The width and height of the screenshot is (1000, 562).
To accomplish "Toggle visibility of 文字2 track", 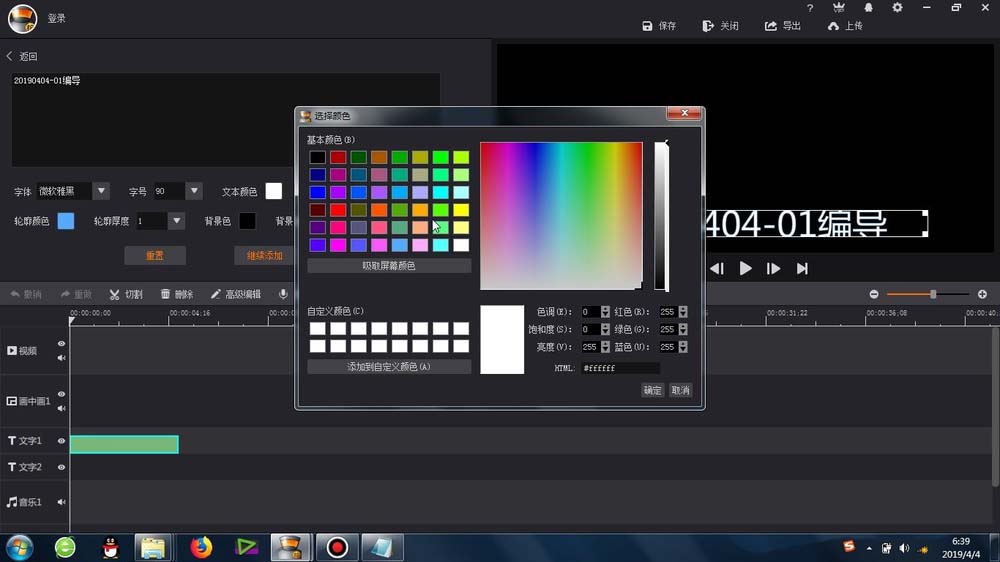I will click(61, 467).
